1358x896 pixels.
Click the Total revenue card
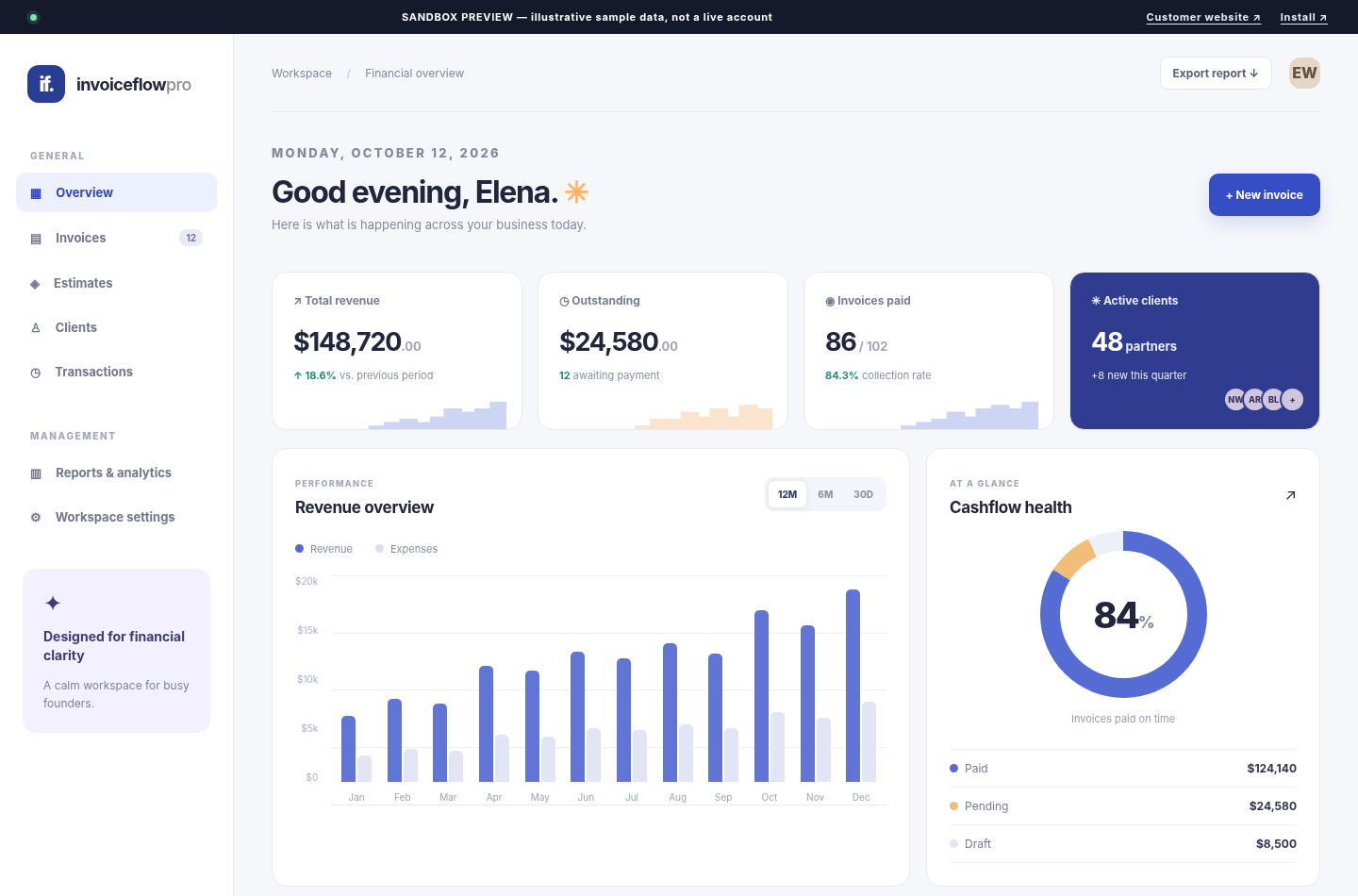397,351
